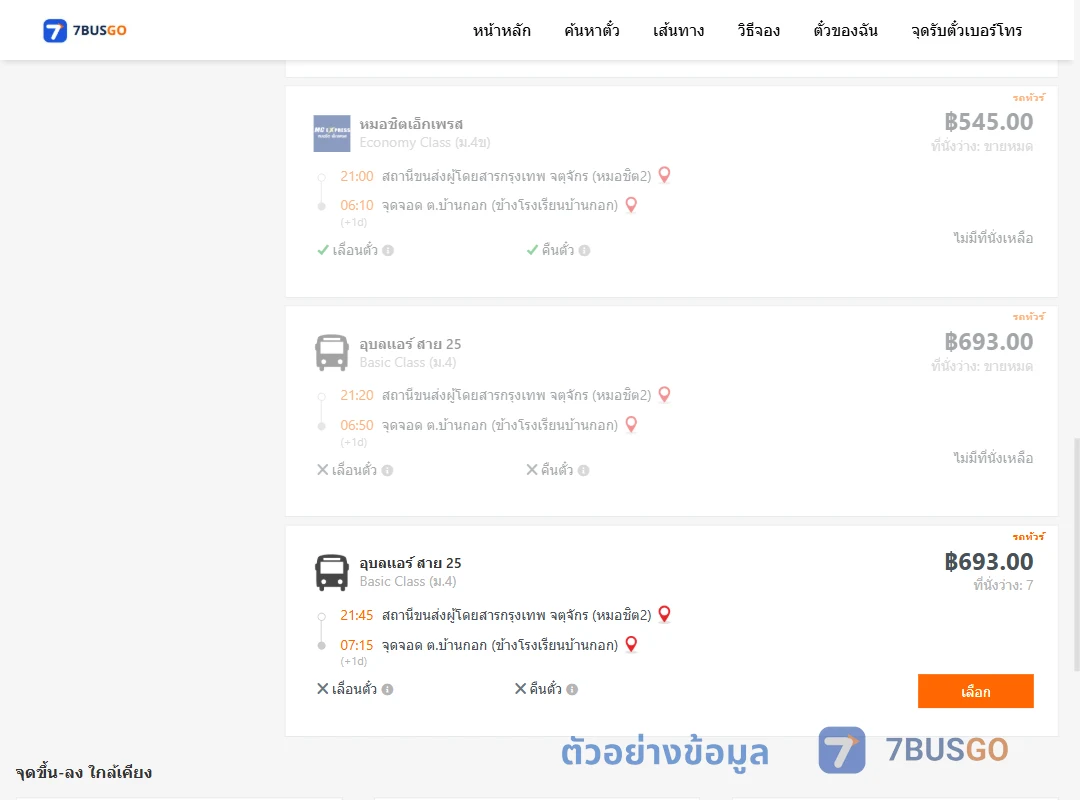Click ฿693.00 price of 21:45 trip
The image size is (1080, 800).
point(988,562)
